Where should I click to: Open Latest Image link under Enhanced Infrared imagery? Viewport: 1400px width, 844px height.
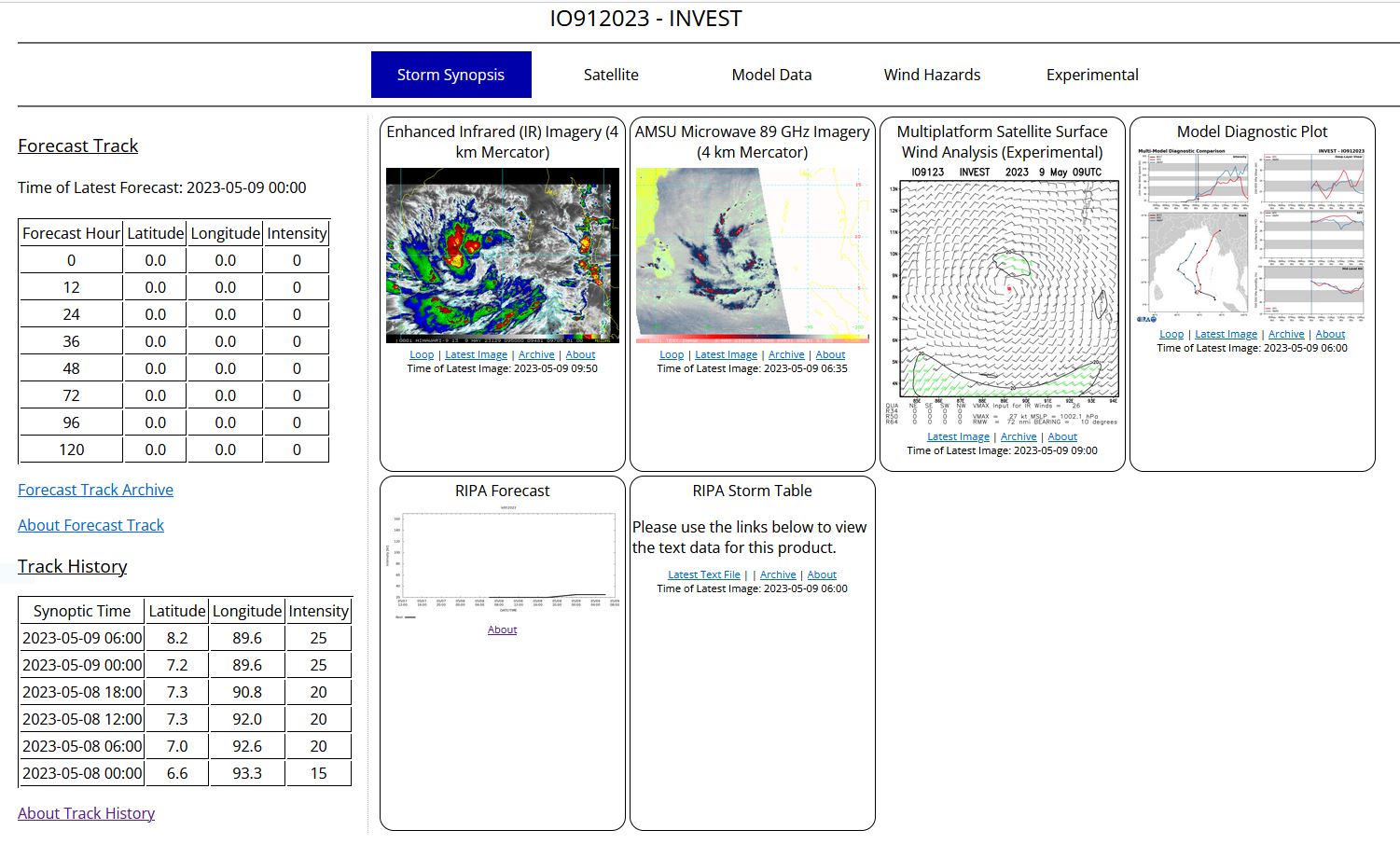476,354
